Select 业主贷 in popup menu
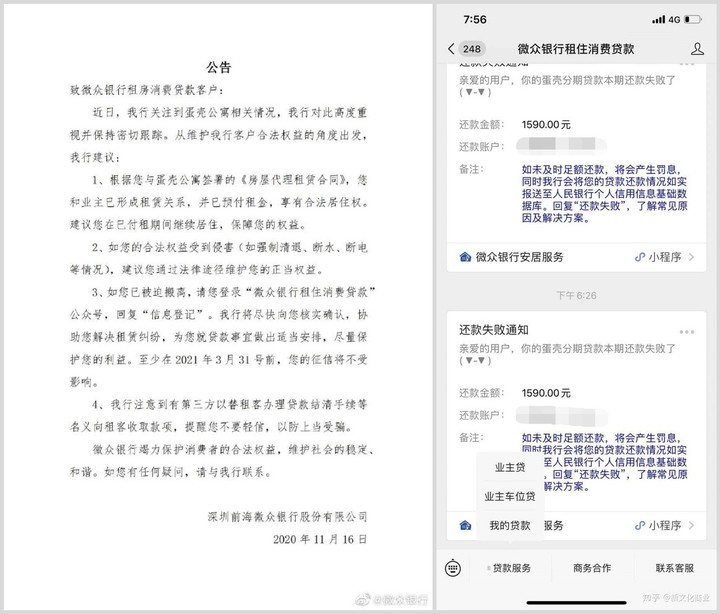 [510, 468]
